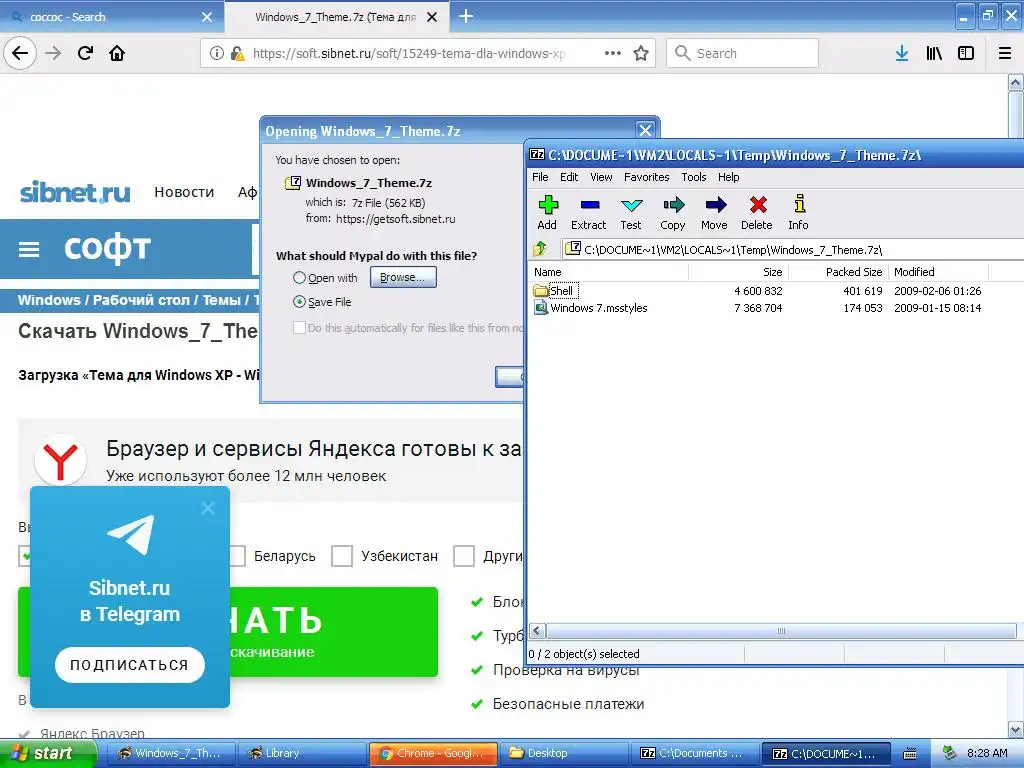Viewport: 1024px width, 768px height.
Task: Check Do this automatically for files checkbox
Action: click(x=299, y=327)
